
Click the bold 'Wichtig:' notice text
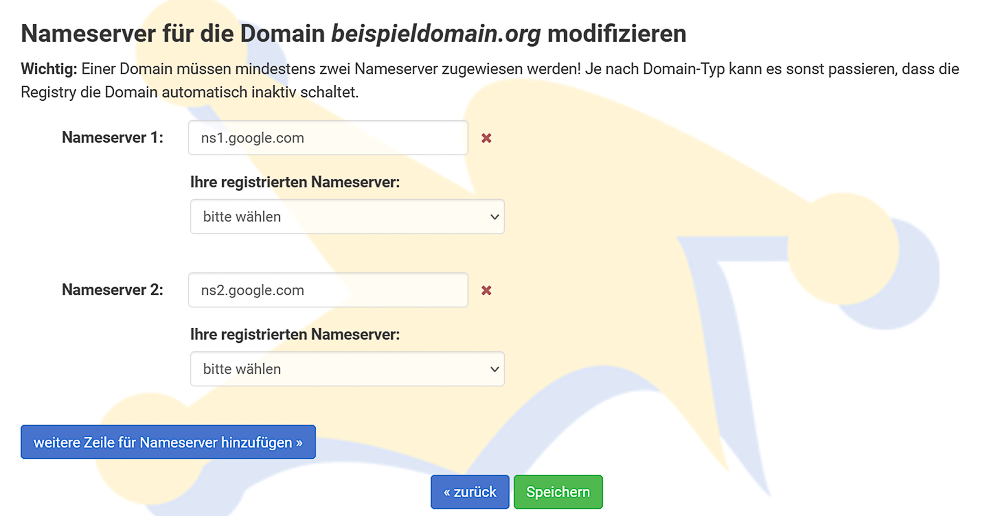click(49, 69)
